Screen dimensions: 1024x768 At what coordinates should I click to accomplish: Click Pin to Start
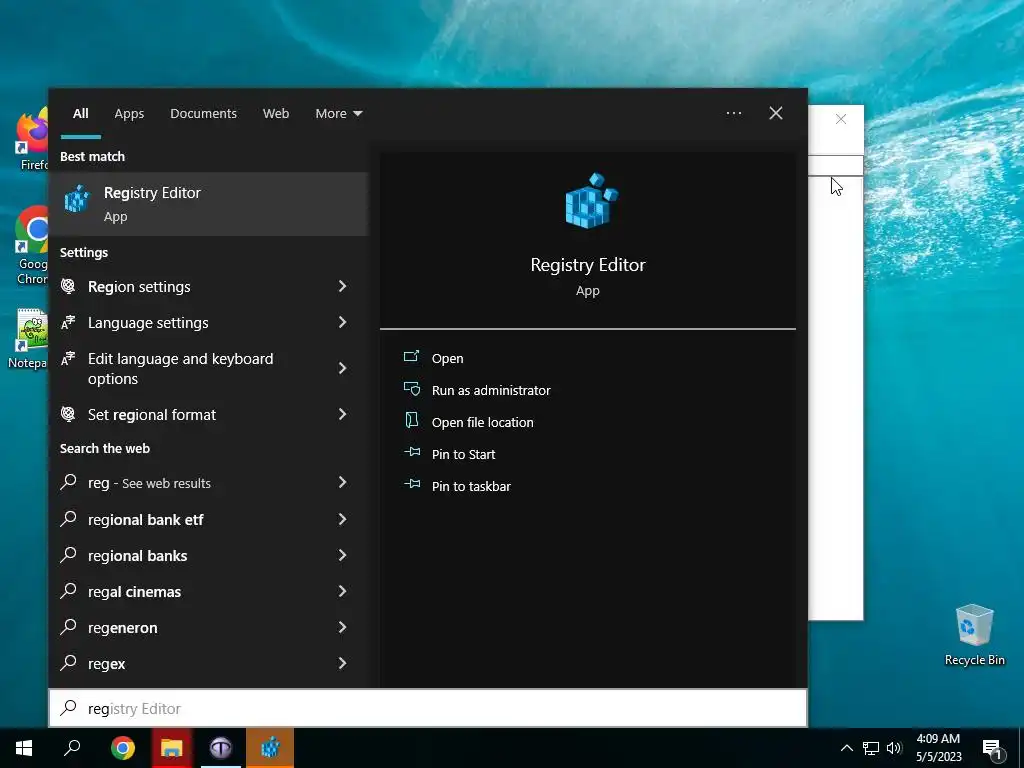tap(464, 455)
